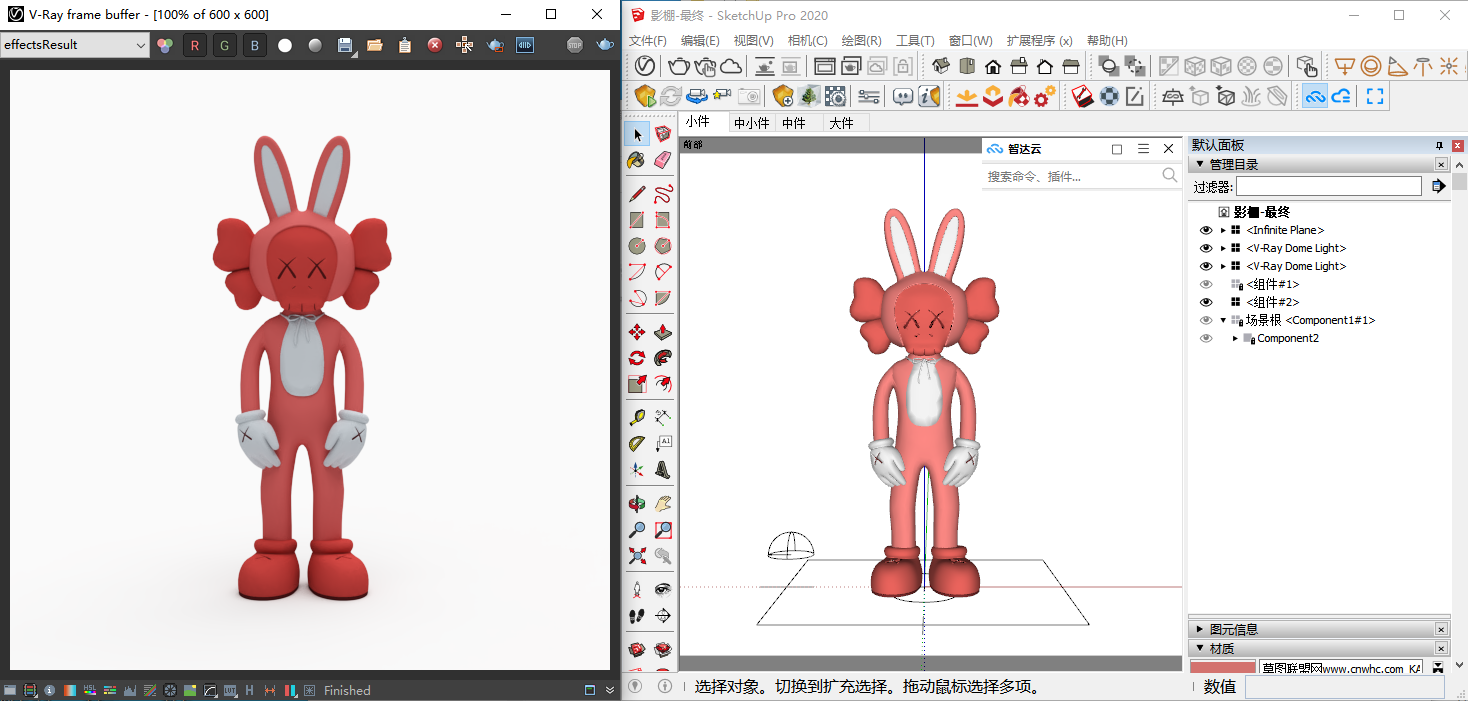1468x701 pixels.
Task: Show hidden 组件#1 via eye icon
Action: point(1206,284)
